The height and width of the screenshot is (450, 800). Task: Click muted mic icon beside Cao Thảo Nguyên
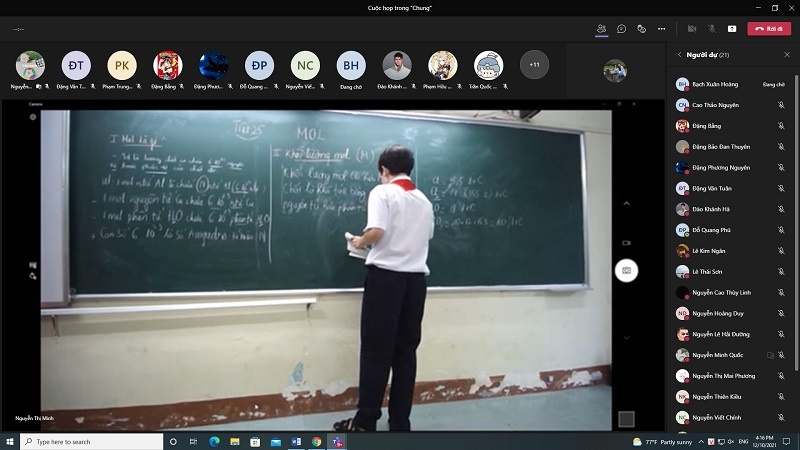click(781, 105)
